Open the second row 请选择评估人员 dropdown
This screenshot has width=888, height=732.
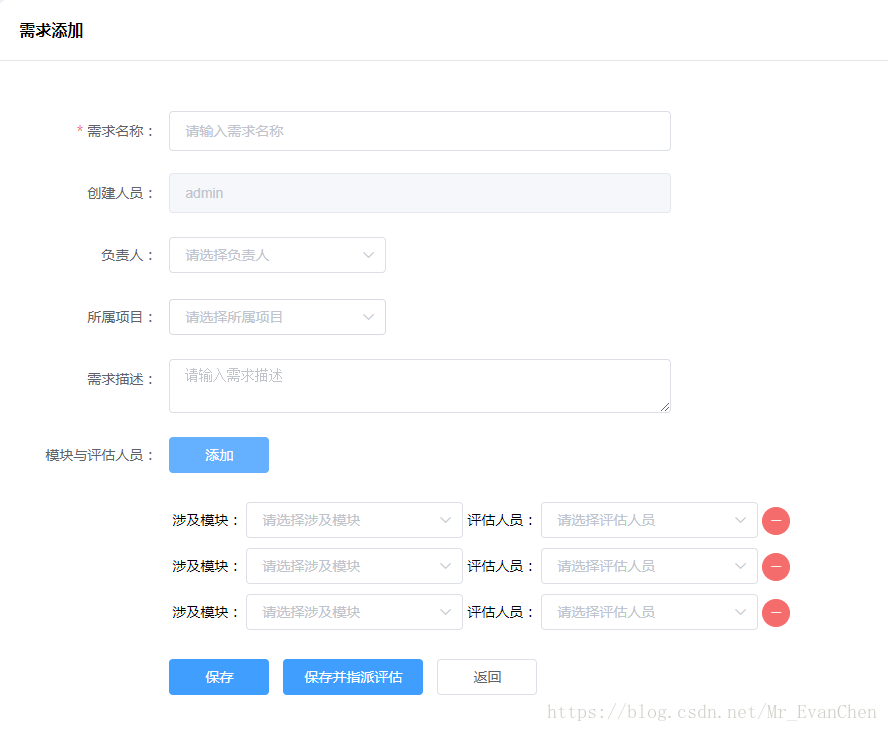pos(649,566)
